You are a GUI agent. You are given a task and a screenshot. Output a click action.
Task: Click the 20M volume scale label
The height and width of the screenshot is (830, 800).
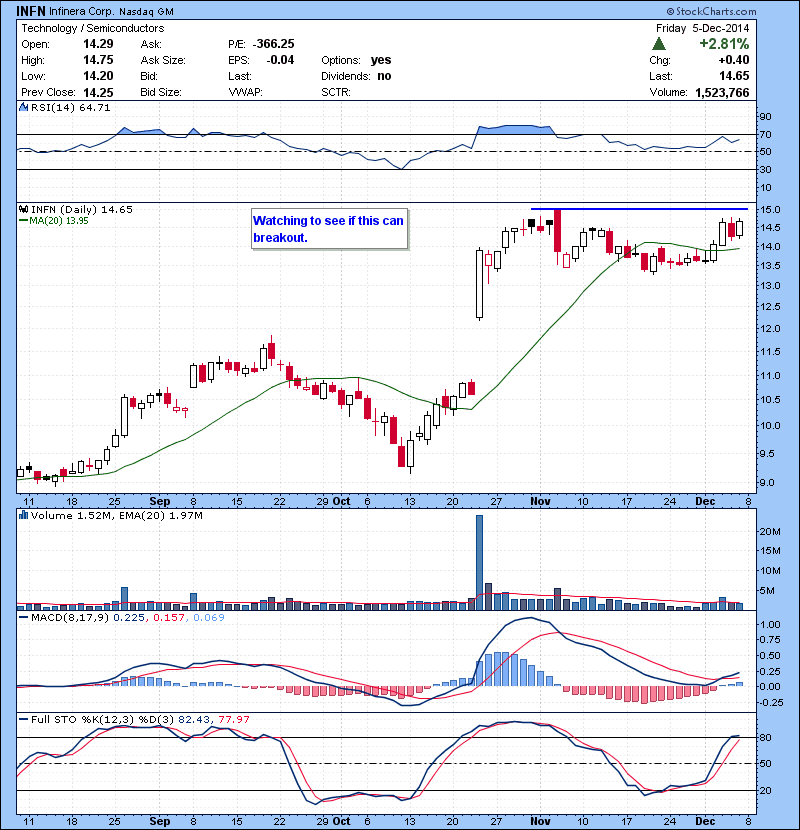pos(770,531)
